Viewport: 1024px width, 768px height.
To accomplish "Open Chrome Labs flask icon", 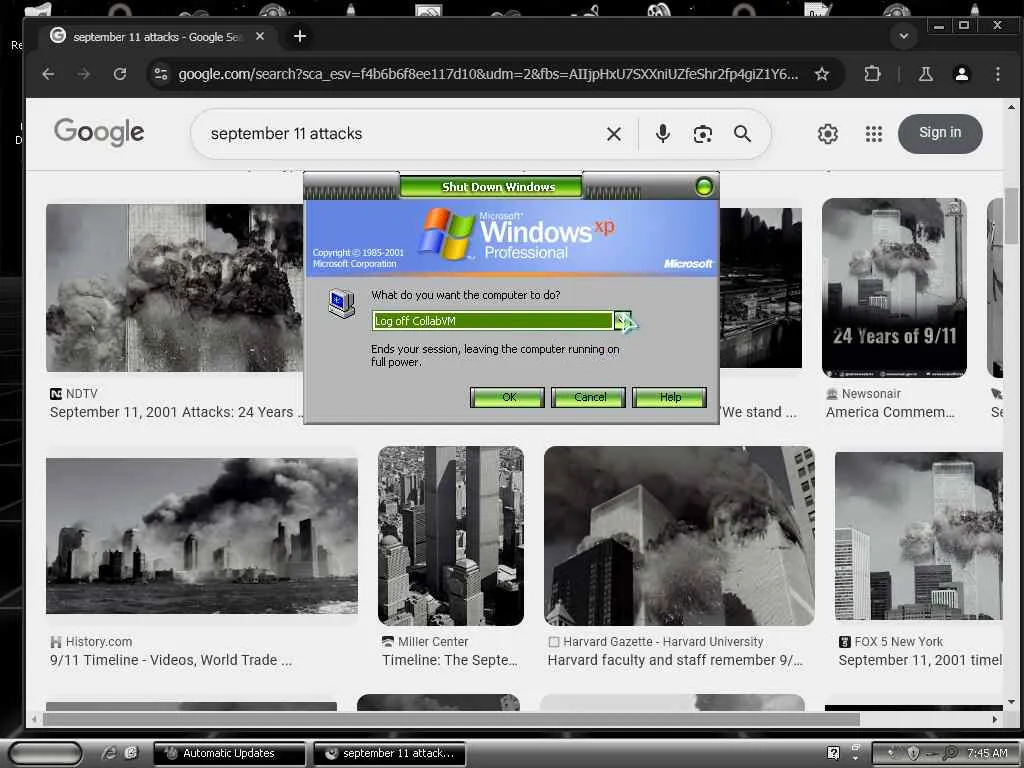I will click(x=925, y=74).
